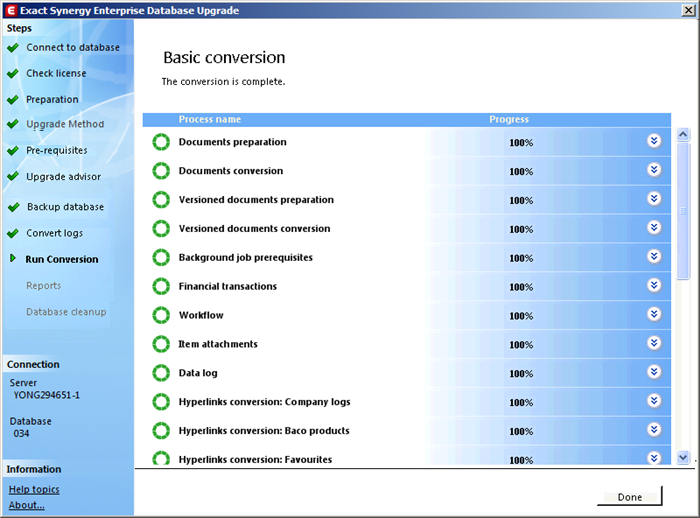Image resolution: width=700 pixels, height=518 pixels.
Task: Click green checkmark beside Backup database
Action: [x=12, y=208]
